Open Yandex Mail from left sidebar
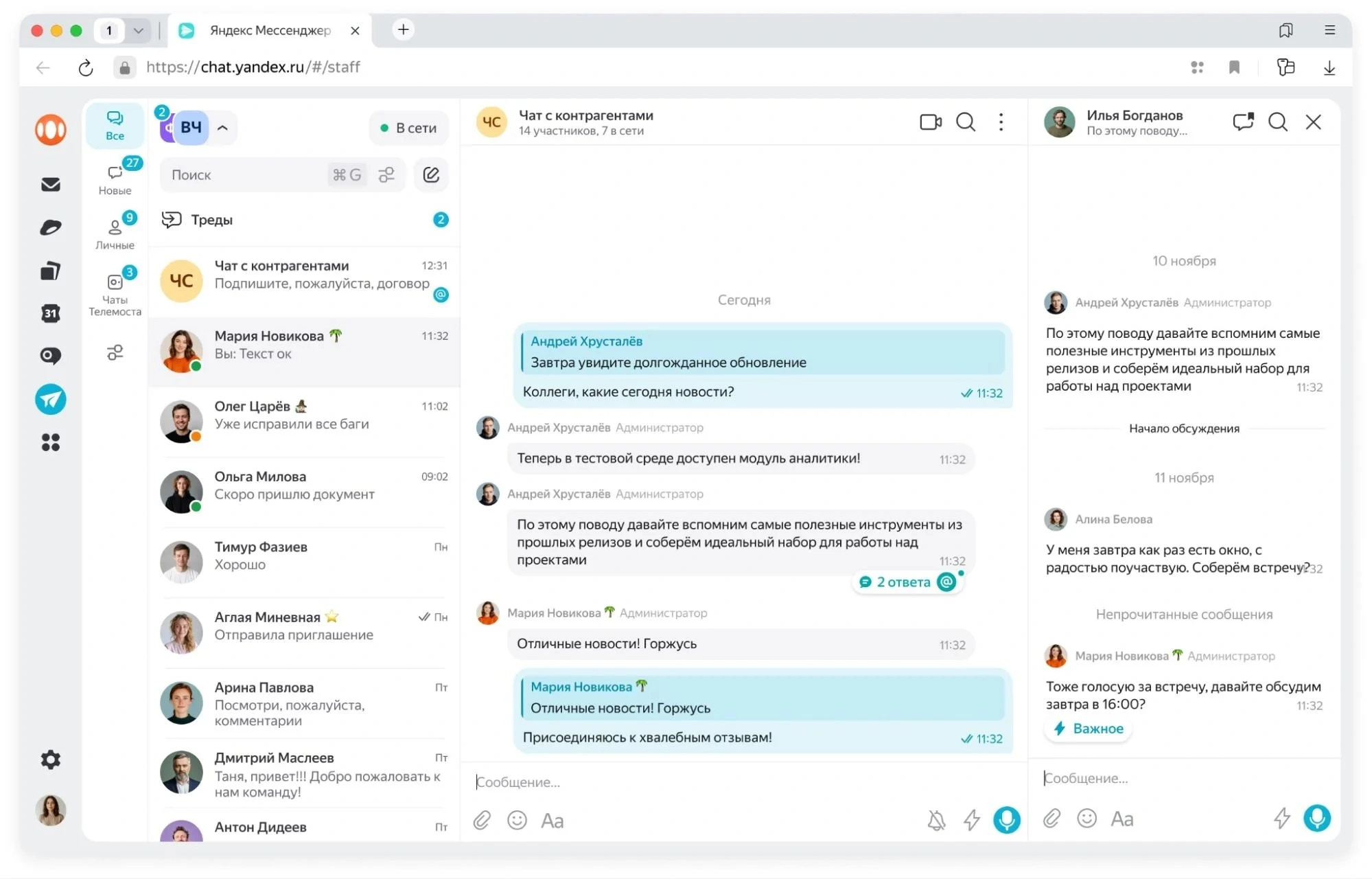 51,184
